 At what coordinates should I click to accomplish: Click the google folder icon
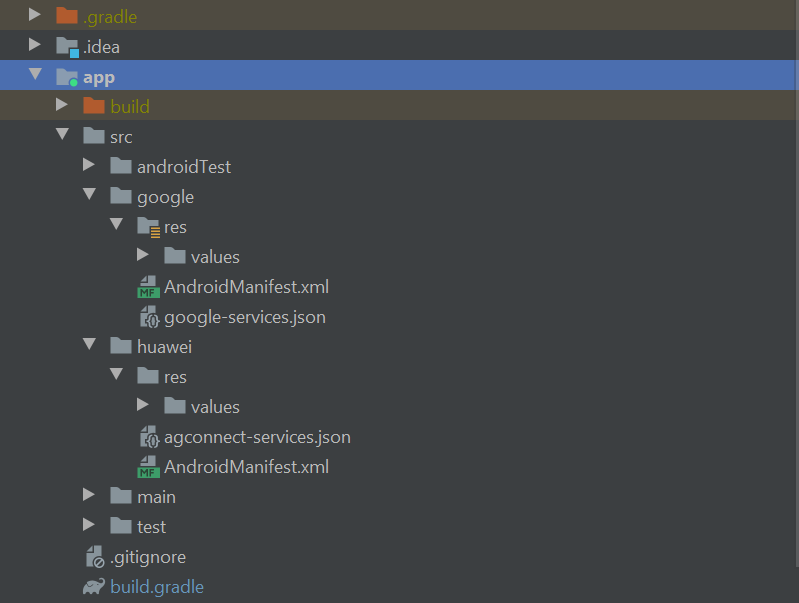[121, 196]
